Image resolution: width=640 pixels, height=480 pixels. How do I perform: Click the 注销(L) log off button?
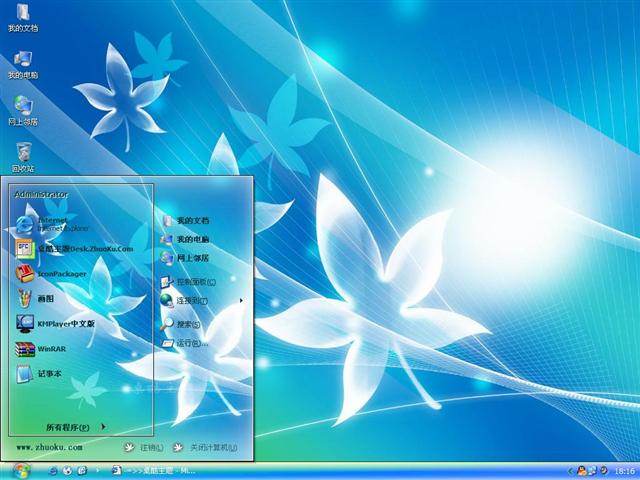click(144, 447)
